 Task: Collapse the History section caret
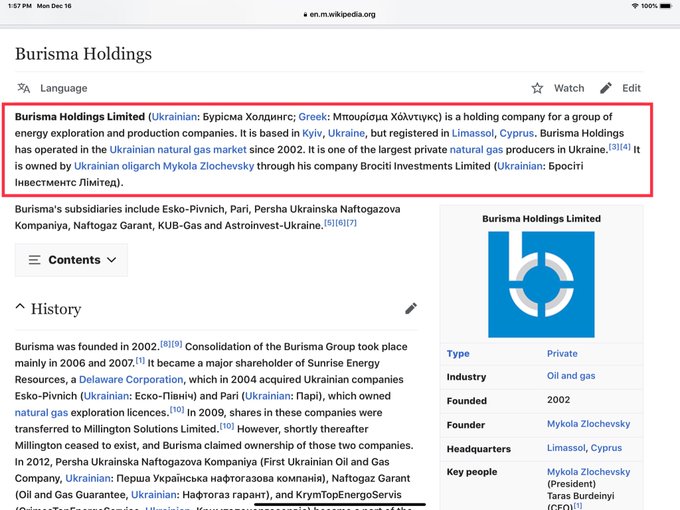coord(20,307)
